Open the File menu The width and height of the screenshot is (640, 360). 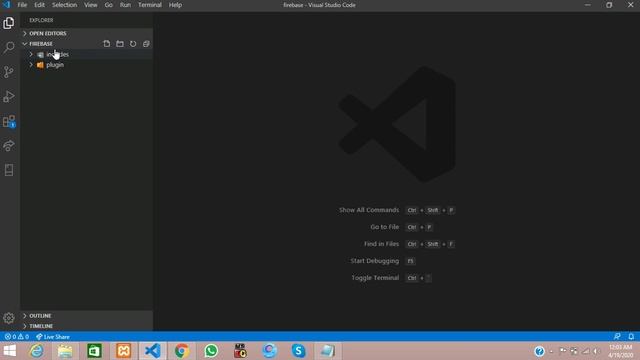pos(22,5)
